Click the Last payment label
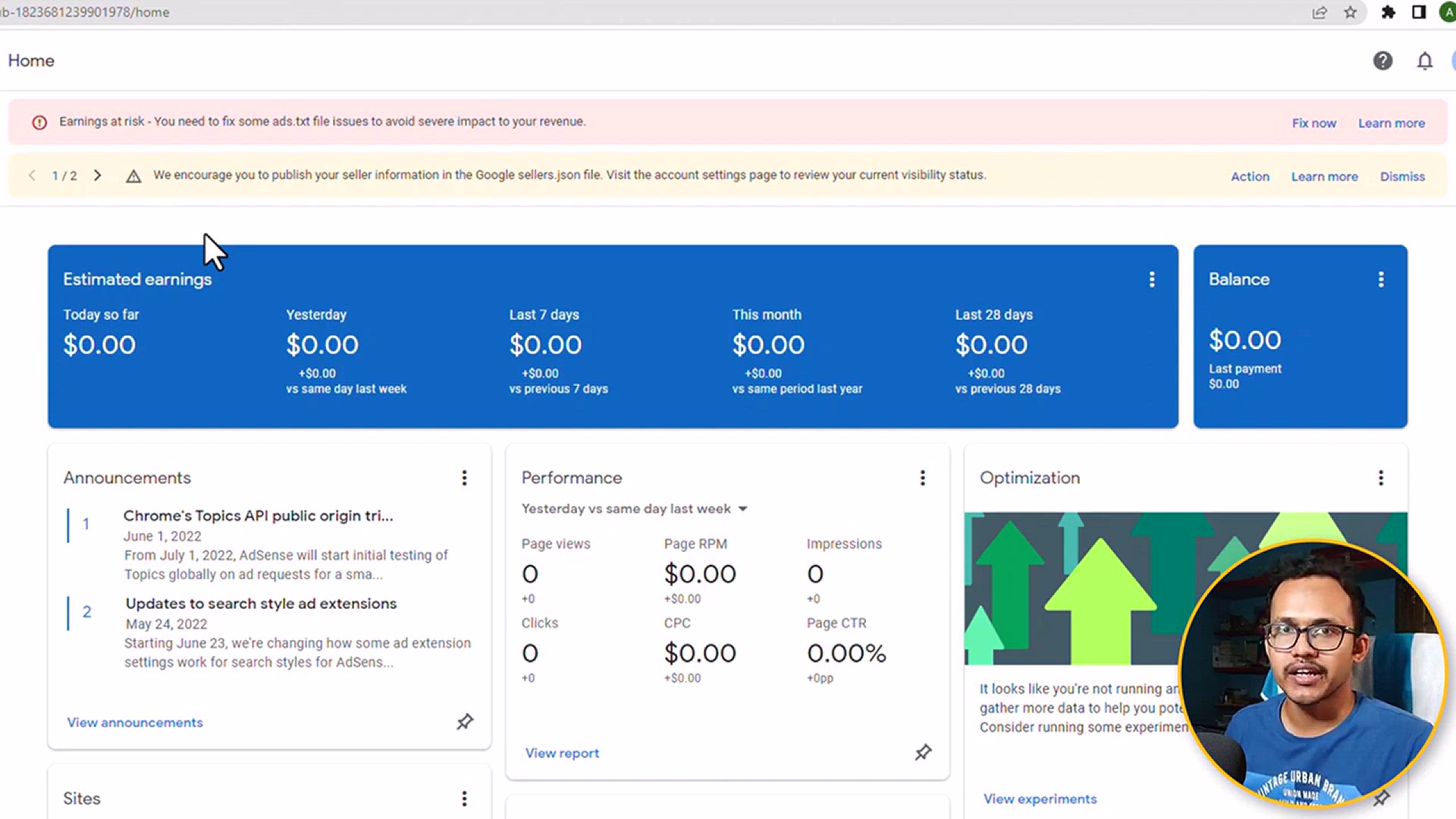Screen dimensions: 1456x819 coord(1245,369)
